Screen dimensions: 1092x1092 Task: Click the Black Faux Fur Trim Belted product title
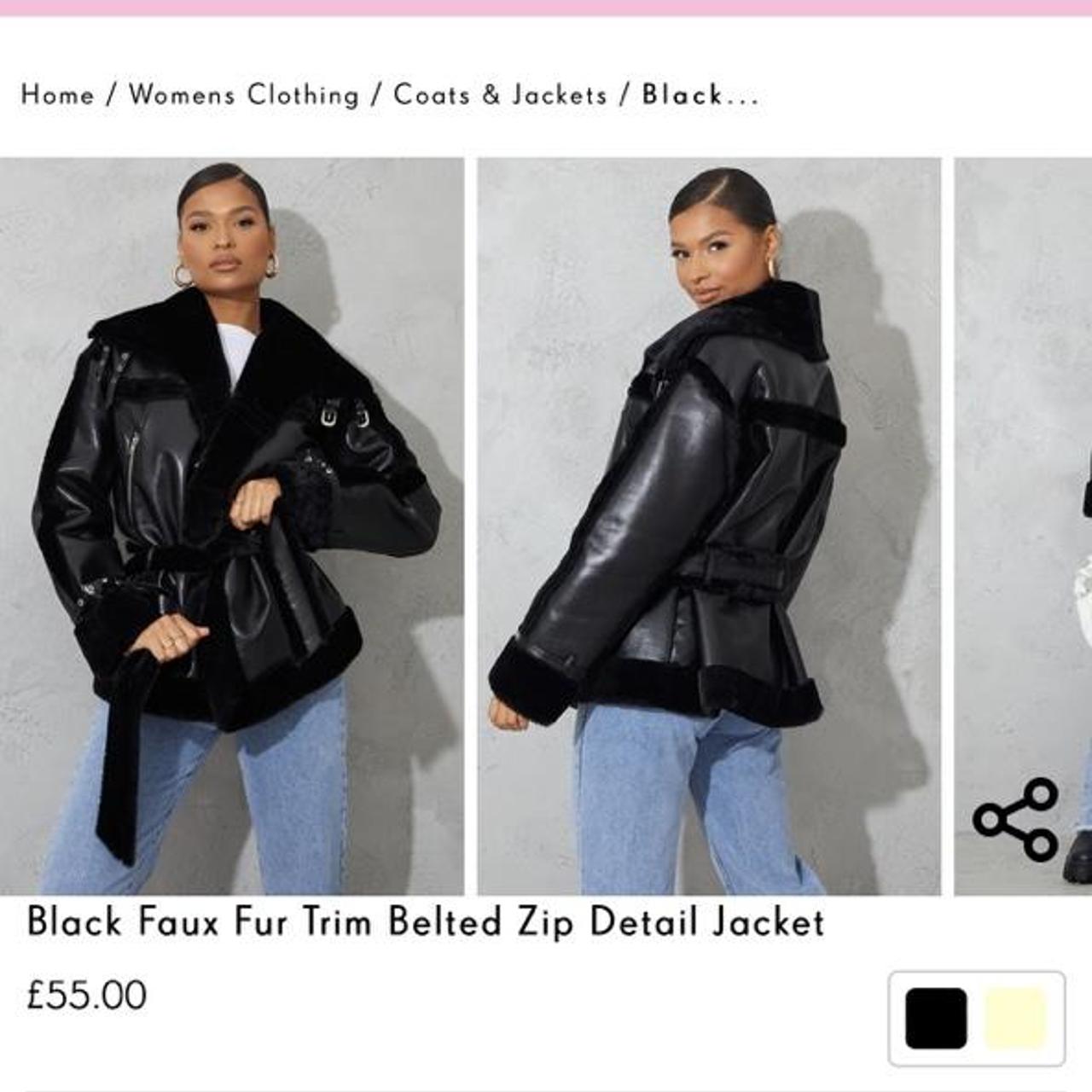(426, 922)
